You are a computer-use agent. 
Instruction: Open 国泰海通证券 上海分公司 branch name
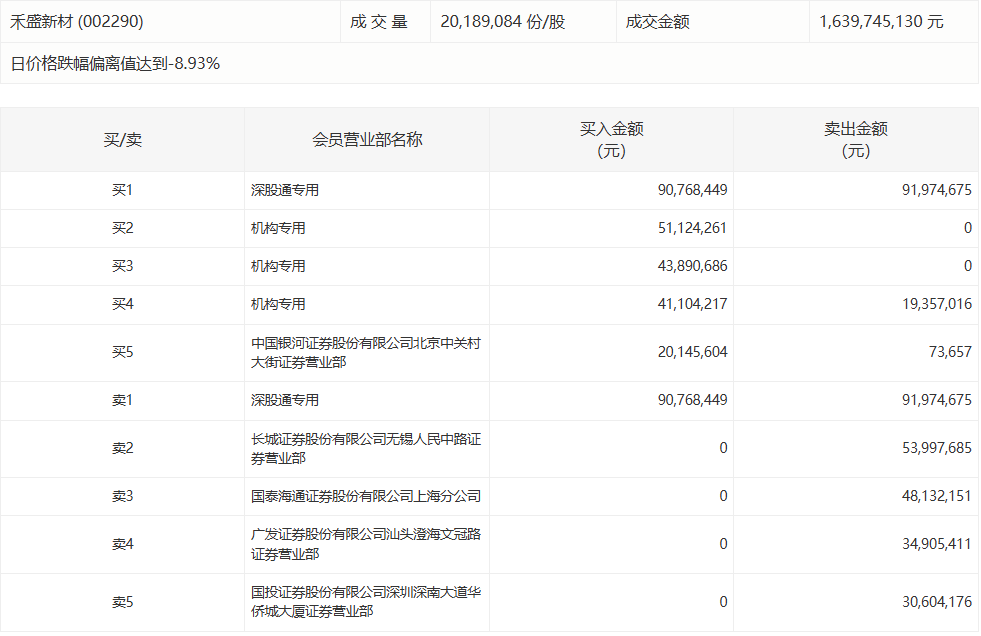pyautogui.click(x=366, y=496)
